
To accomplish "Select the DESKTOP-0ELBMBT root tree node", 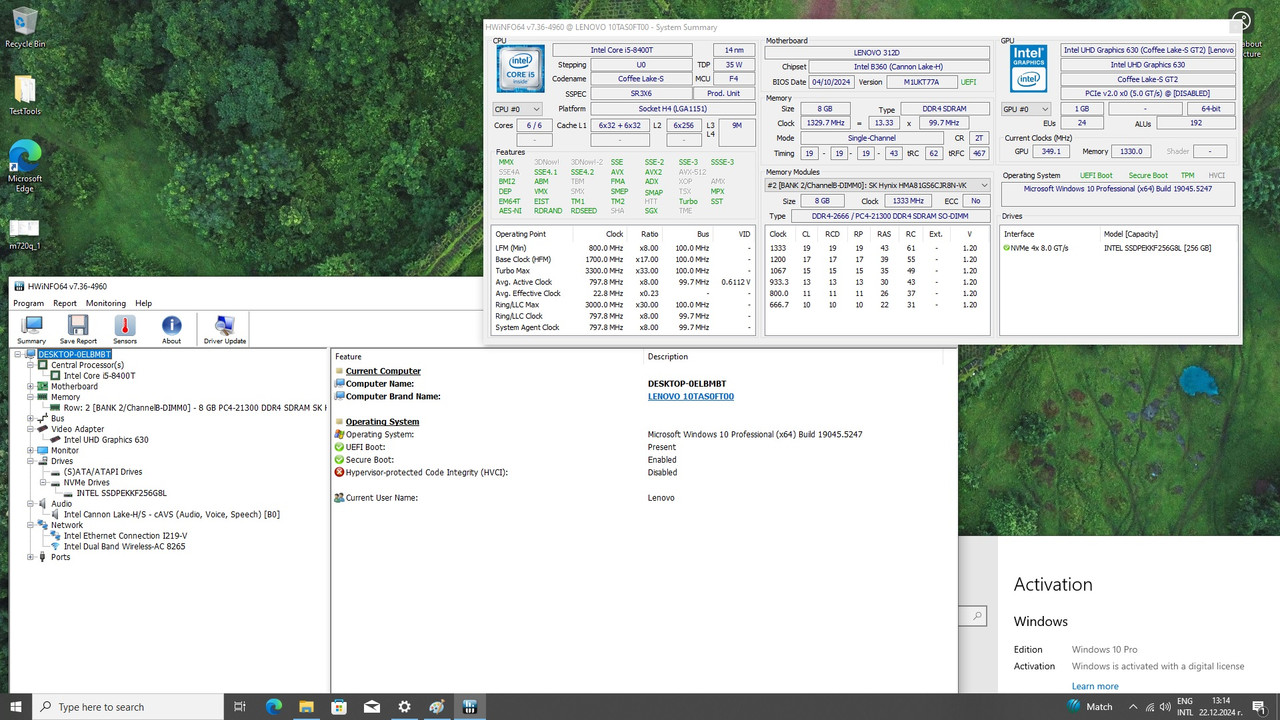I will 75,354.
